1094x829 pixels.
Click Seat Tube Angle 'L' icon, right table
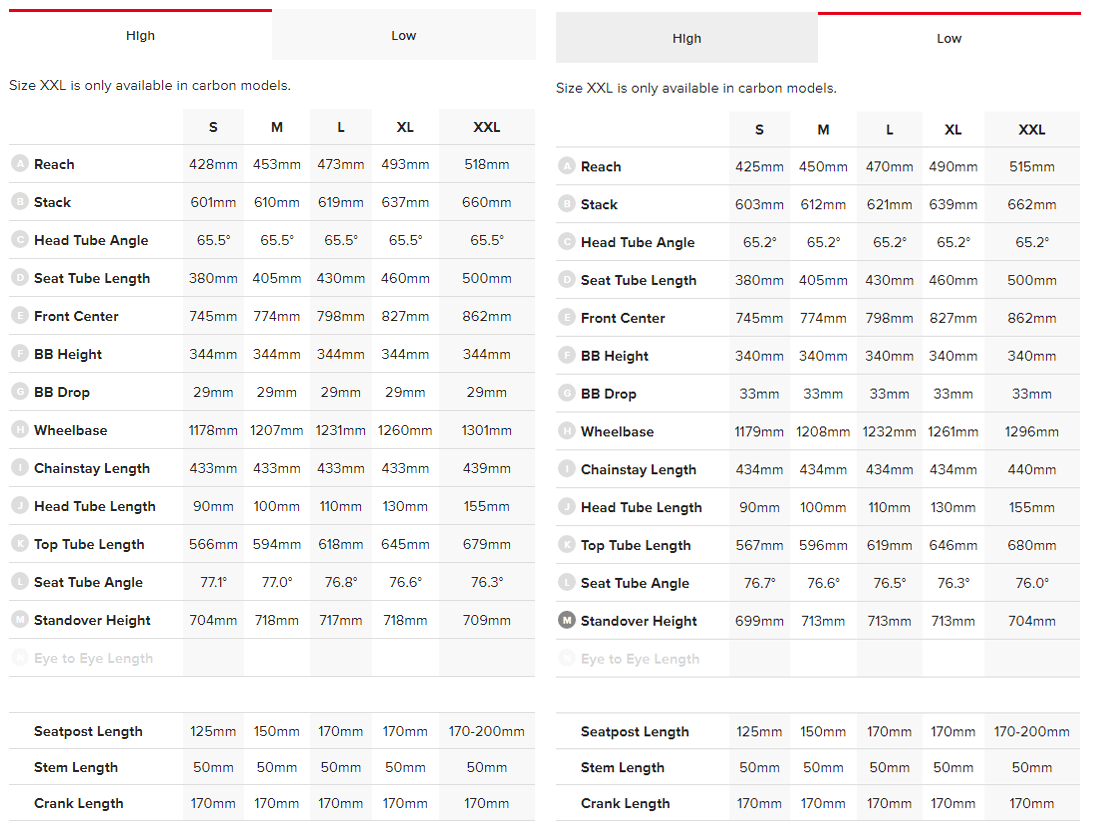click(566, 583)
